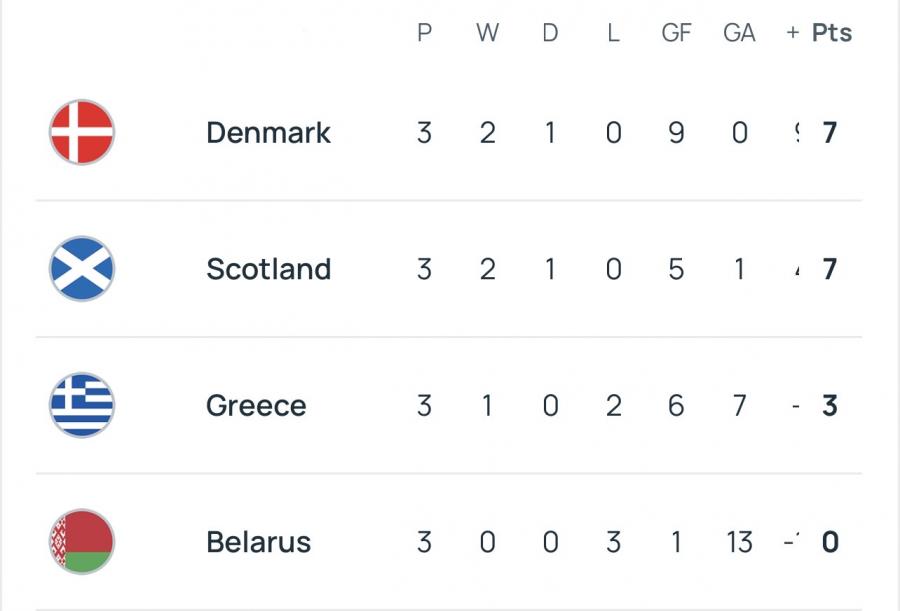Image resolution: width=900 pixels, height=611 pixels.
Task: Click Greece's 3 points value
Action: tap(829, 405)
